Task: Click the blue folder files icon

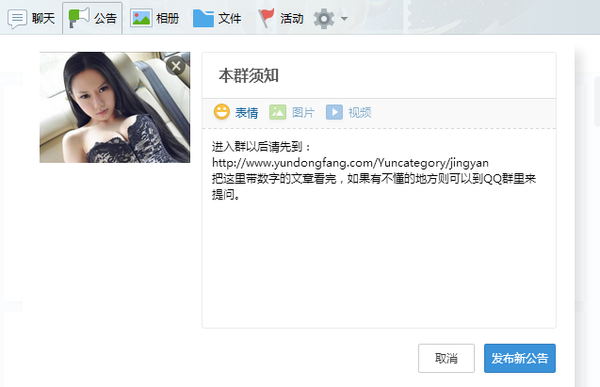Action: pos(203,18)
